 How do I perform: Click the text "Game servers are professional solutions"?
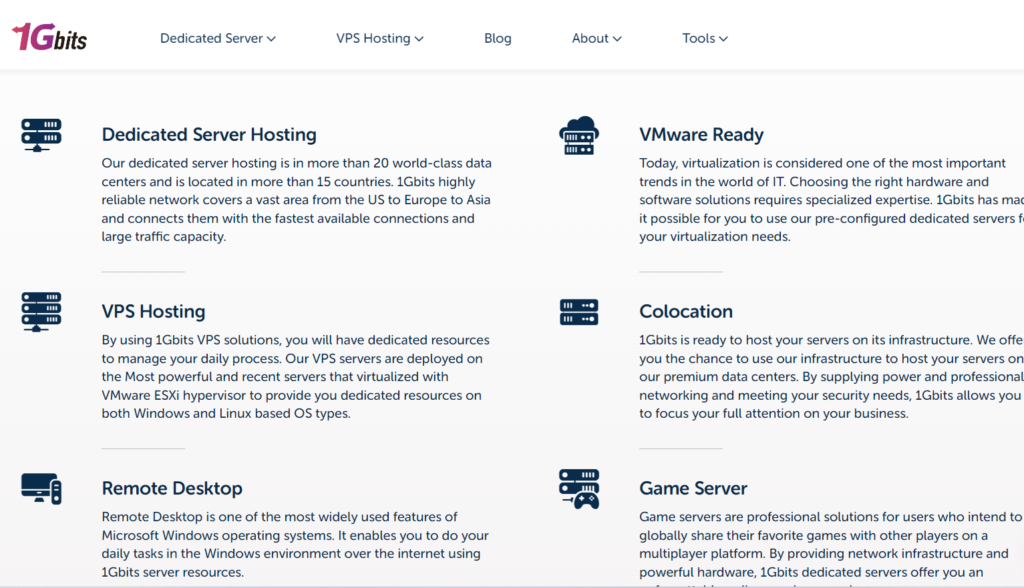coord(759,517)
